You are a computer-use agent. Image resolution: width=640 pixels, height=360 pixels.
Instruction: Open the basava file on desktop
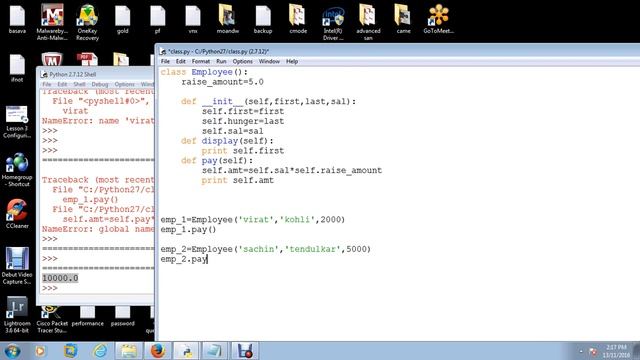[x=17, y=19]
